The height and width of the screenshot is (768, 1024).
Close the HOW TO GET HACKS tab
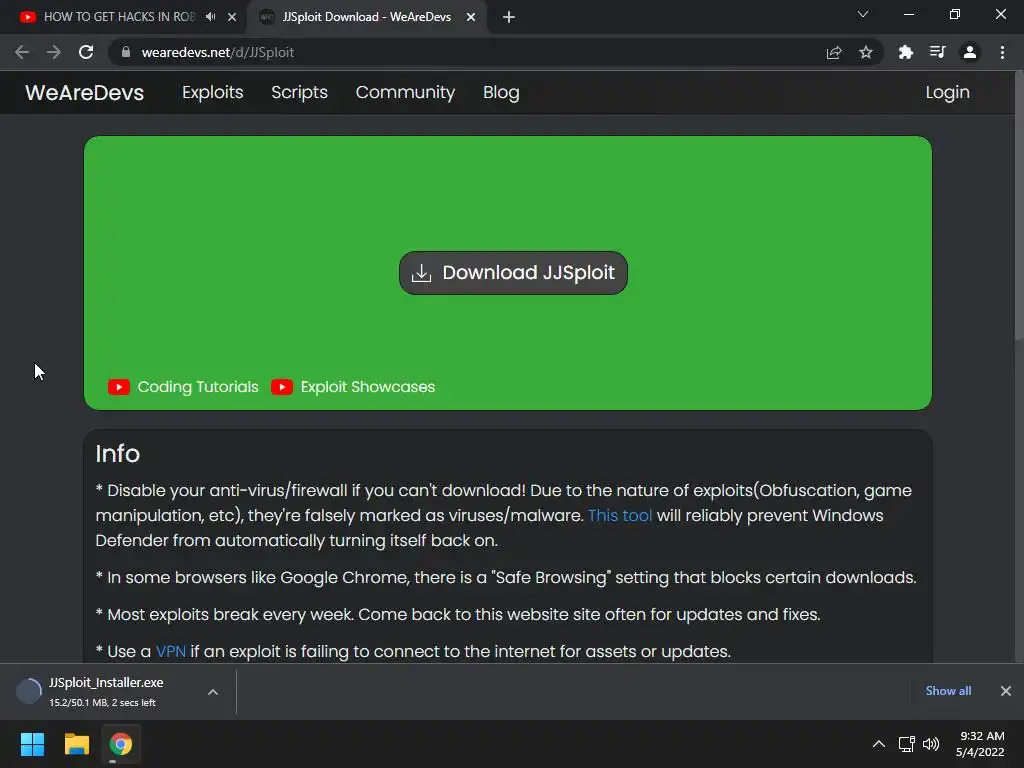tap(232, 17)
